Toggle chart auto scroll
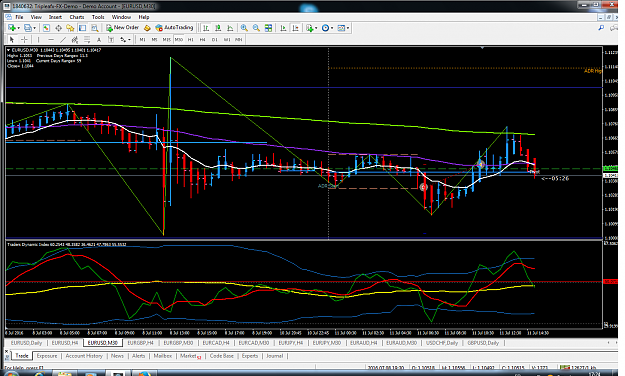Viewport: 625px width, 376px height. (x=283, y=28)
